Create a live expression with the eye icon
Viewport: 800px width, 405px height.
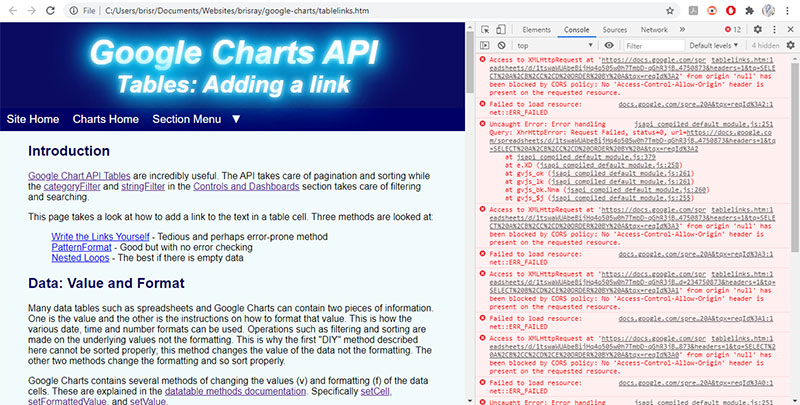pos(609,45)
